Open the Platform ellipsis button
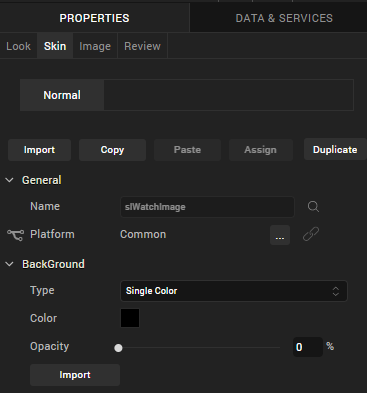Screen dimensions: 367x393 coord(280,235)
